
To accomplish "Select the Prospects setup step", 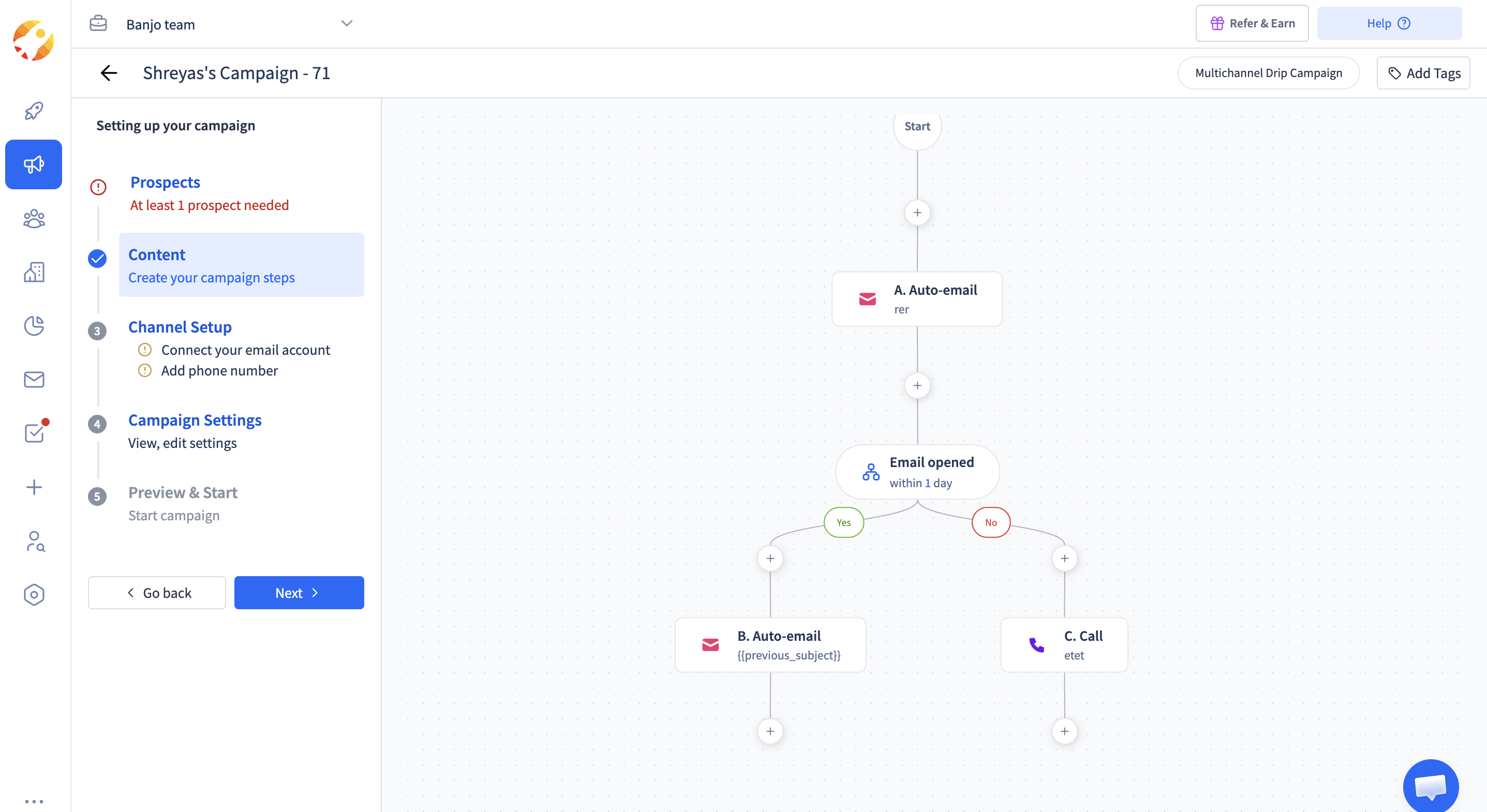I will pos(165,183).
